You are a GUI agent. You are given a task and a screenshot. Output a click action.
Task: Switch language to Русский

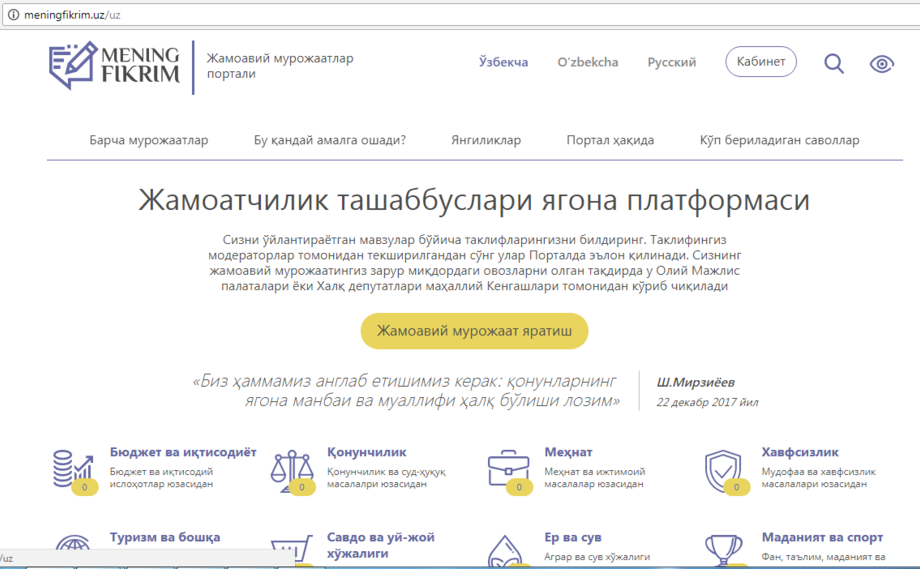(672, 62)
